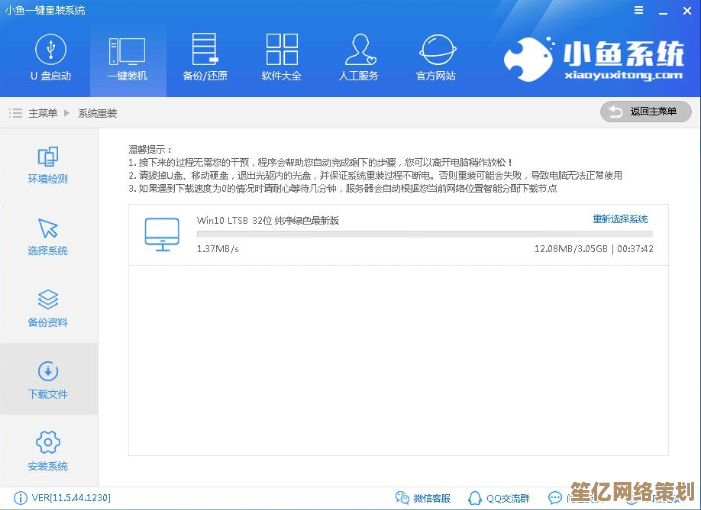Open the 软件大全 software collection
The width and height of the screenshot is (701, 510).
[282, 57]
